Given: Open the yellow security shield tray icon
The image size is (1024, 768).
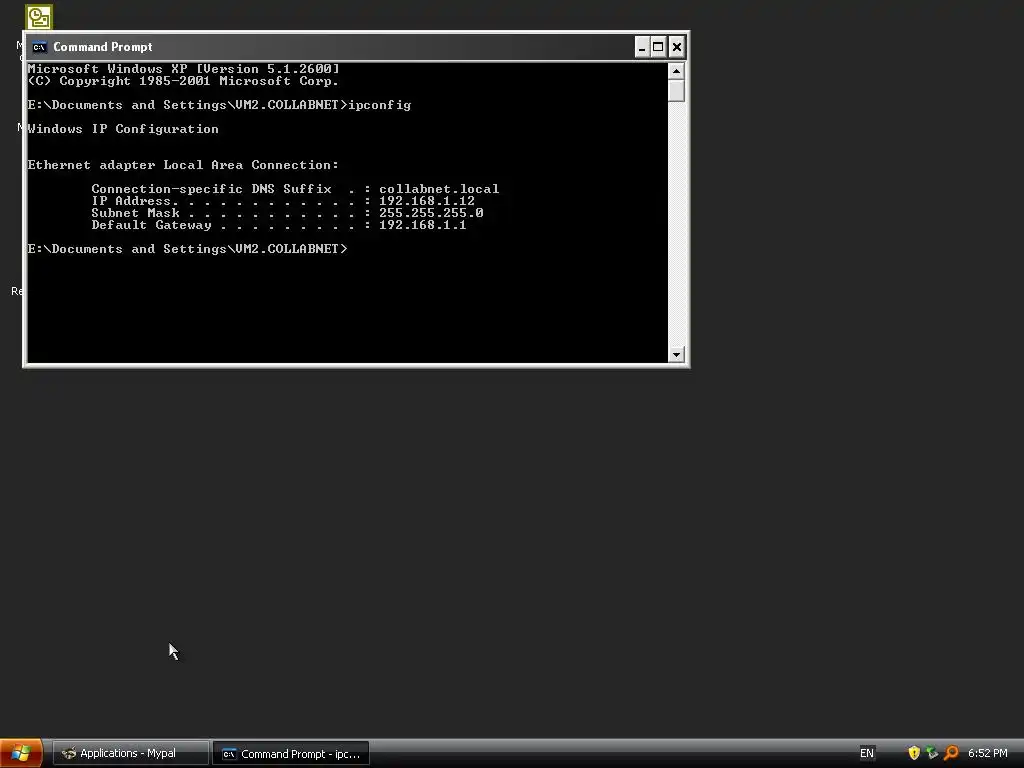Looking at the screenshot, I should [914, 753].
